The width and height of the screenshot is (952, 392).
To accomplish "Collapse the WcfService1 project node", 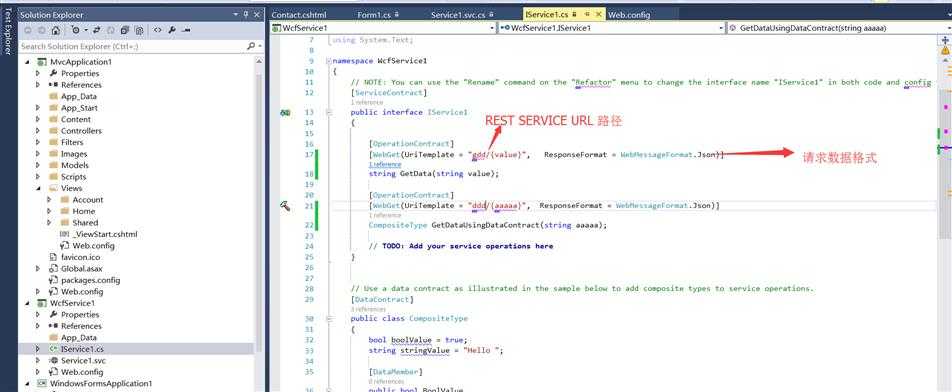I will point(27,303).
